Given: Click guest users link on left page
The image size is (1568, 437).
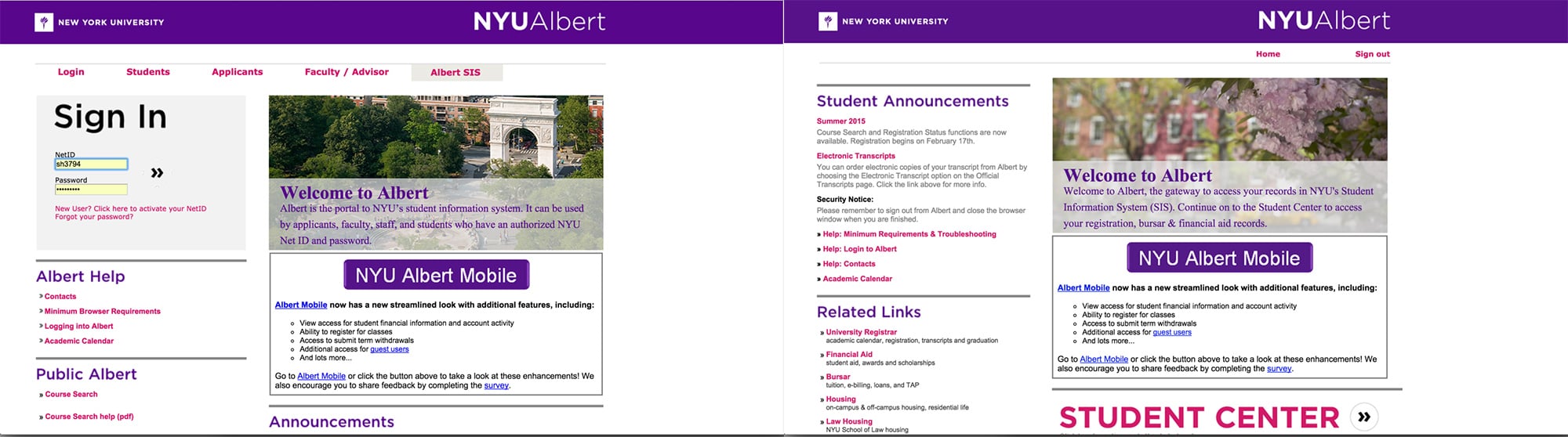Looking at the screenshot, I should tap(390, 349).
